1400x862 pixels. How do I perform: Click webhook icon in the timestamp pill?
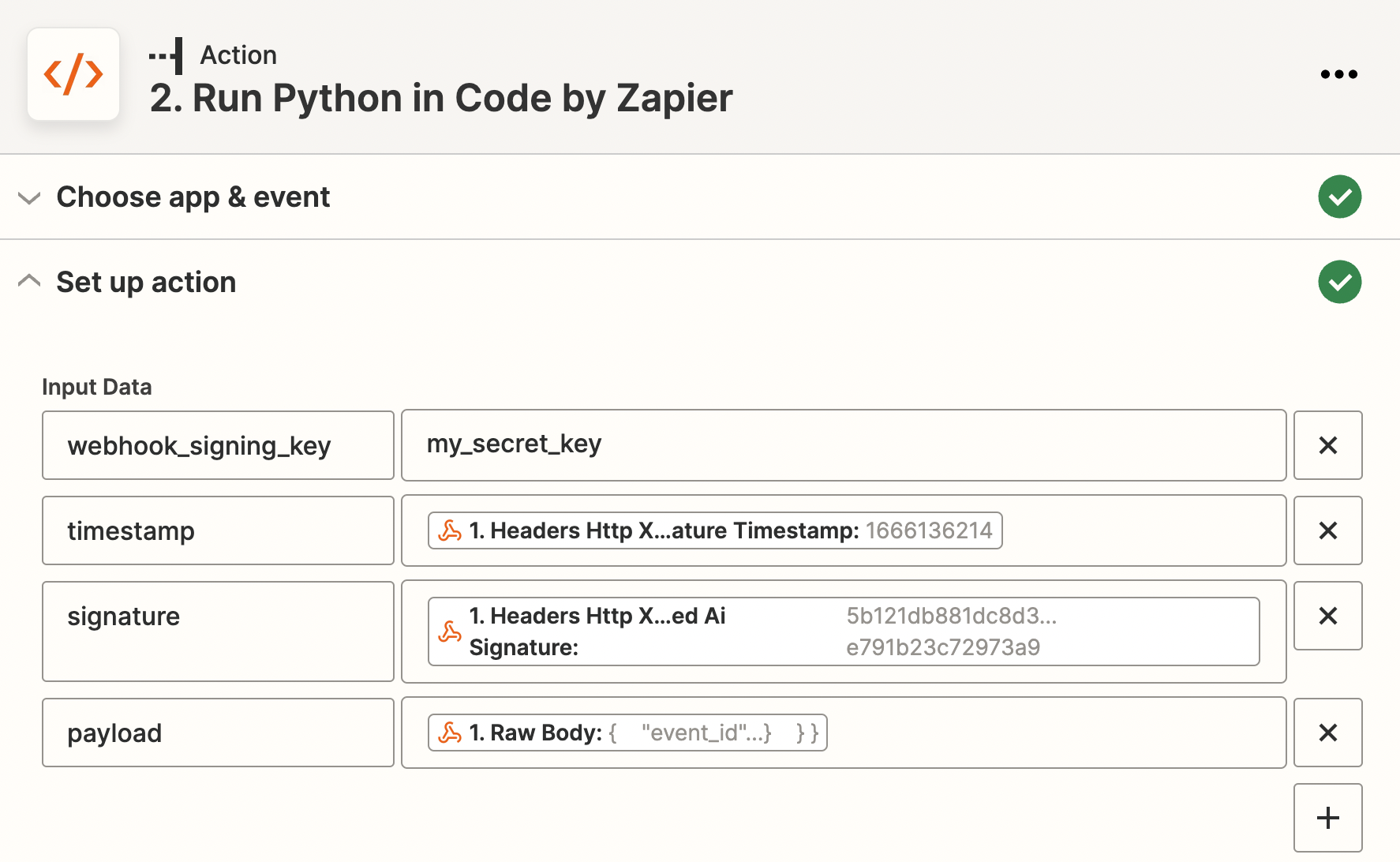(x=450, y=530)
